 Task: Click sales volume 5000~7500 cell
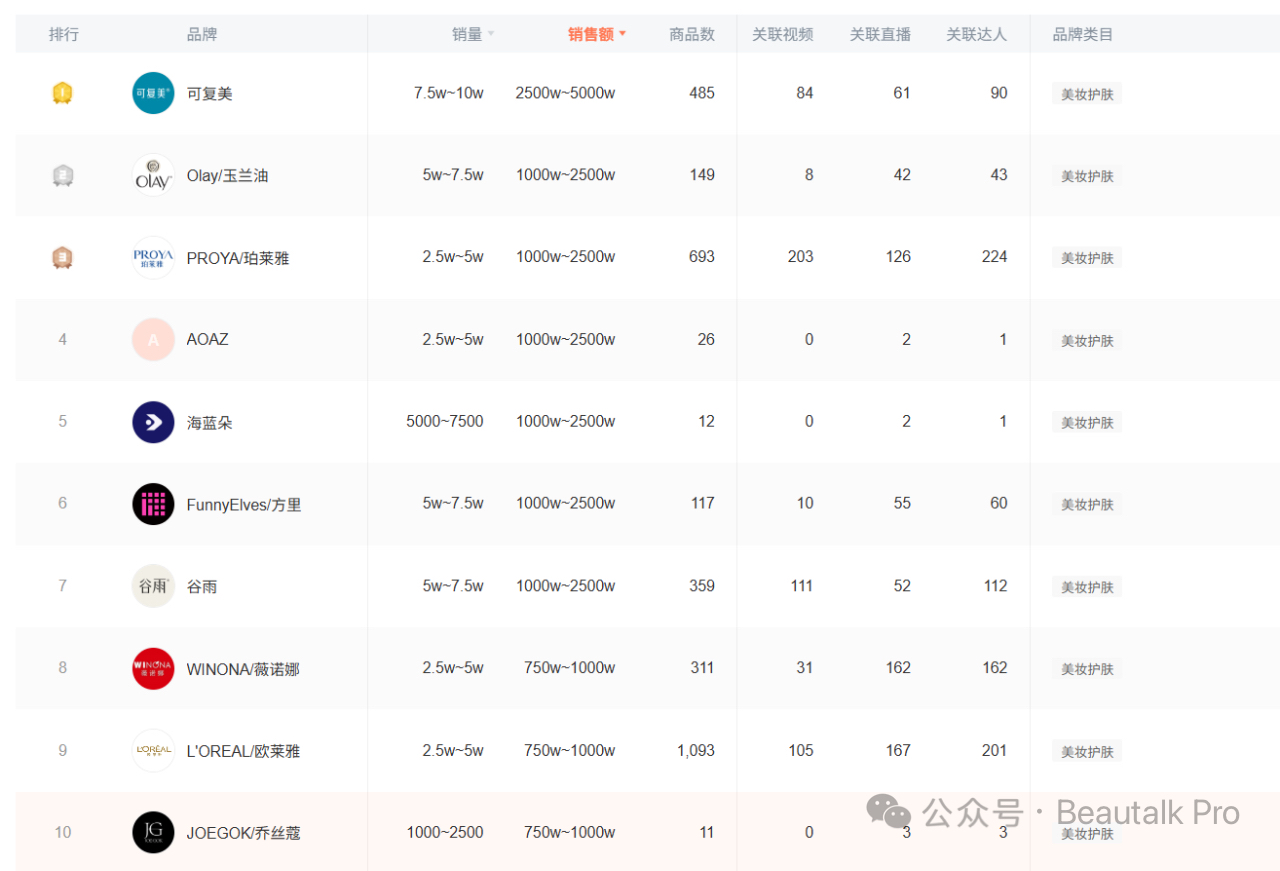[x=445, y=422]
